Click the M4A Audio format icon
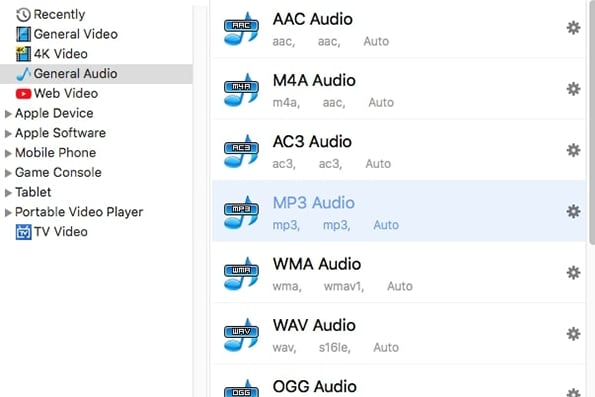Screen dimensions: 595x397 click(x=241, y=90)
